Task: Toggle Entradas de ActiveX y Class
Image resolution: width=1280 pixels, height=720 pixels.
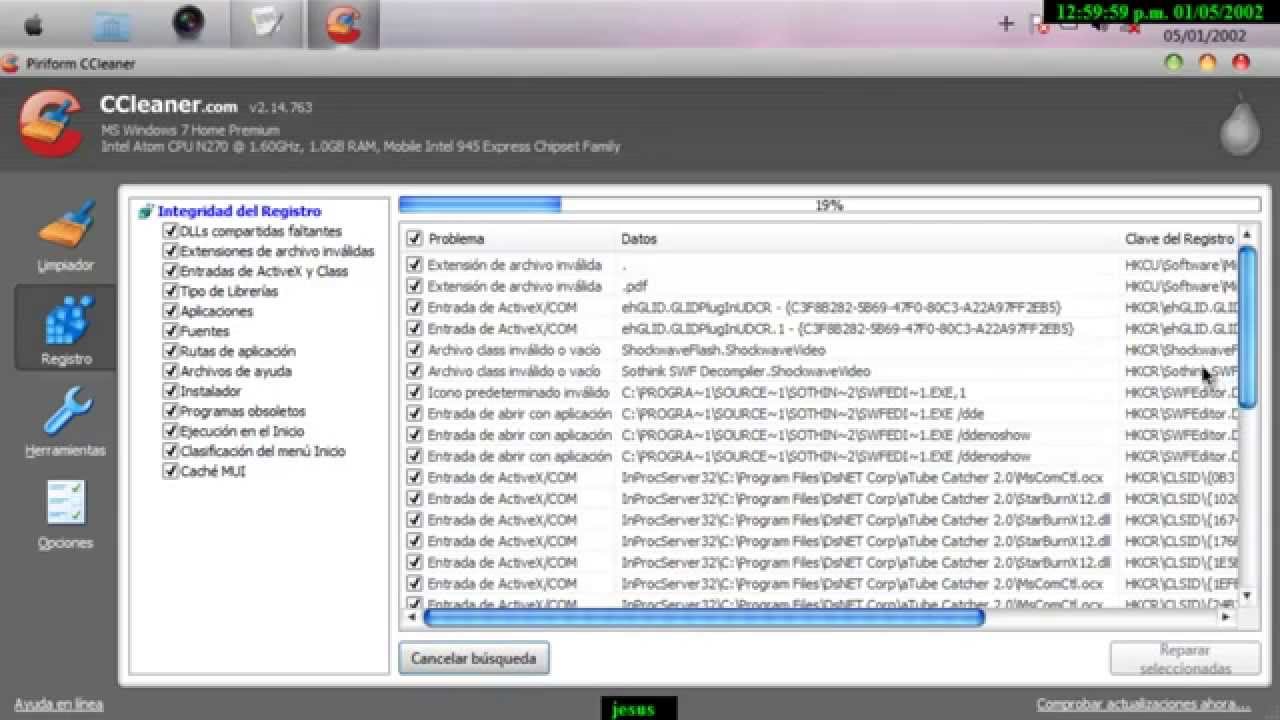Action: coord(170,271)
